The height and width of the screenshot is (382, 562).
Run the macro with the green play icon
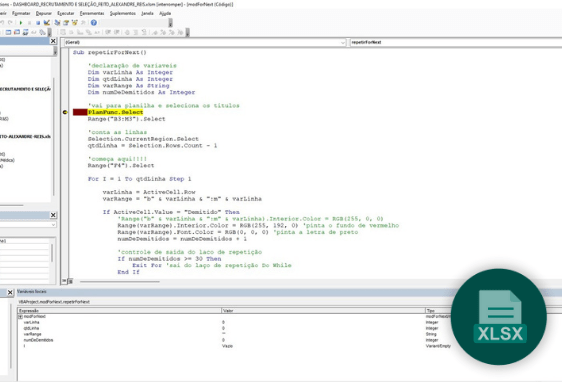(x=21, y=23)
